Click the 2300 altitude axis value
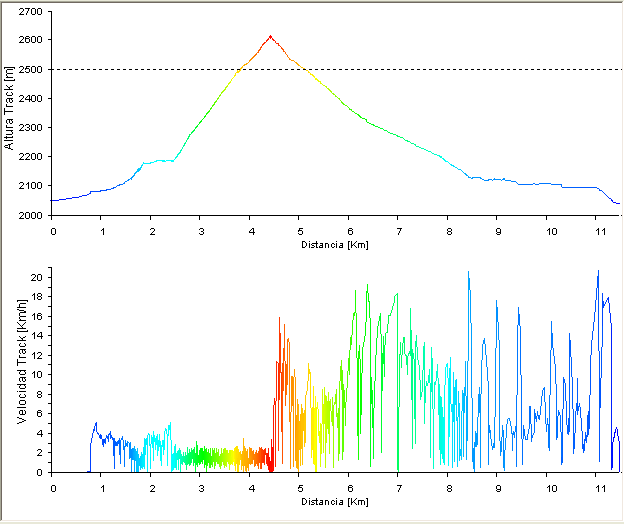Viewport: 624px width, 524px height. click(31, 128)
